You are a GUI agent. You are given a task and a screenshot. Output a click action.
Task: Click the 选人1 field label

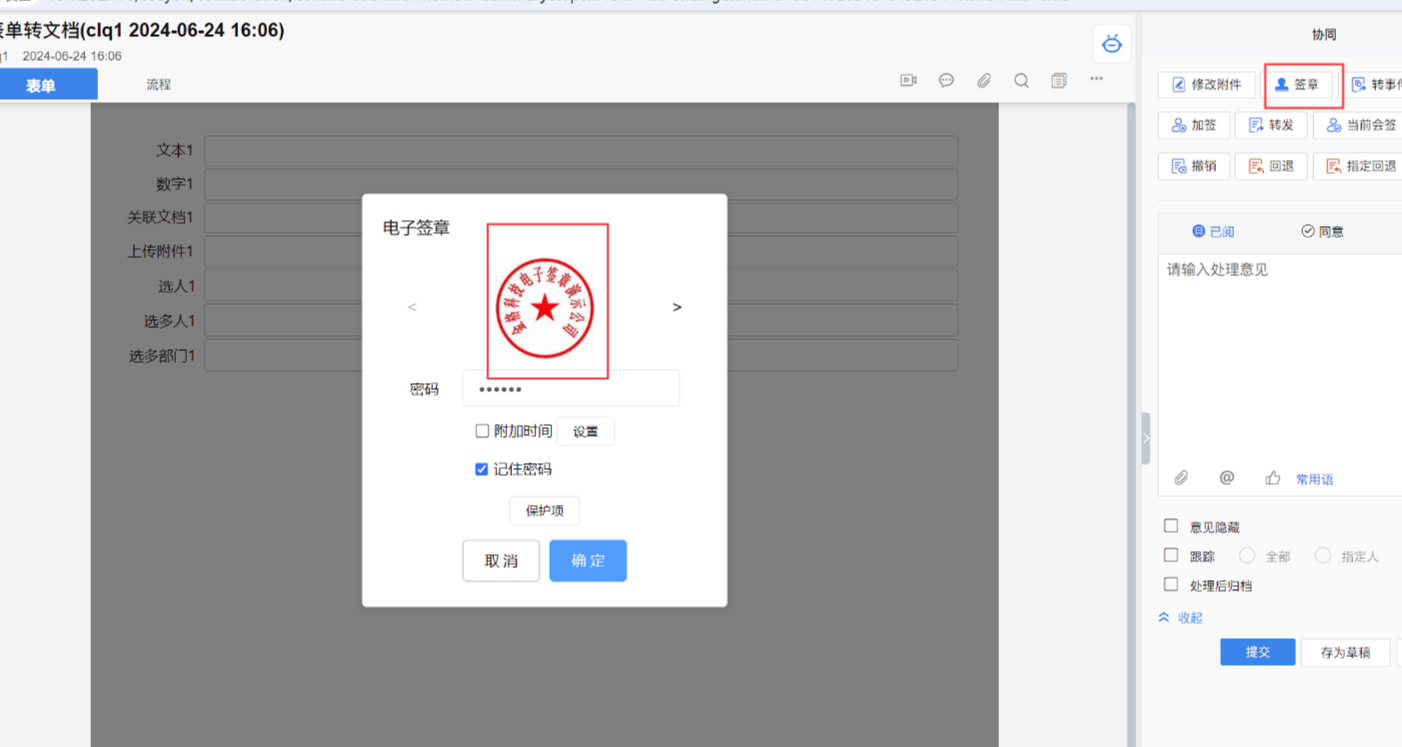[x=176, y=286]
